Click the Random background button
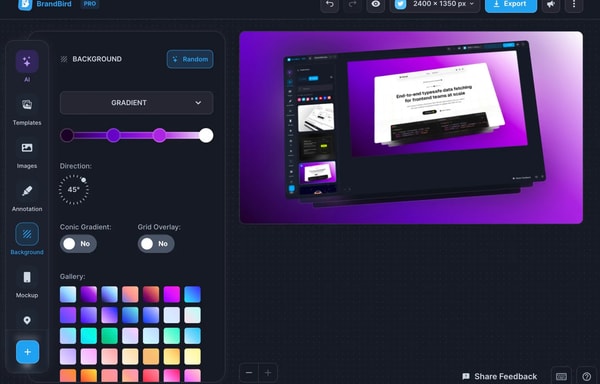This screenshot has height=384, width=600. (x=190, y=59)
